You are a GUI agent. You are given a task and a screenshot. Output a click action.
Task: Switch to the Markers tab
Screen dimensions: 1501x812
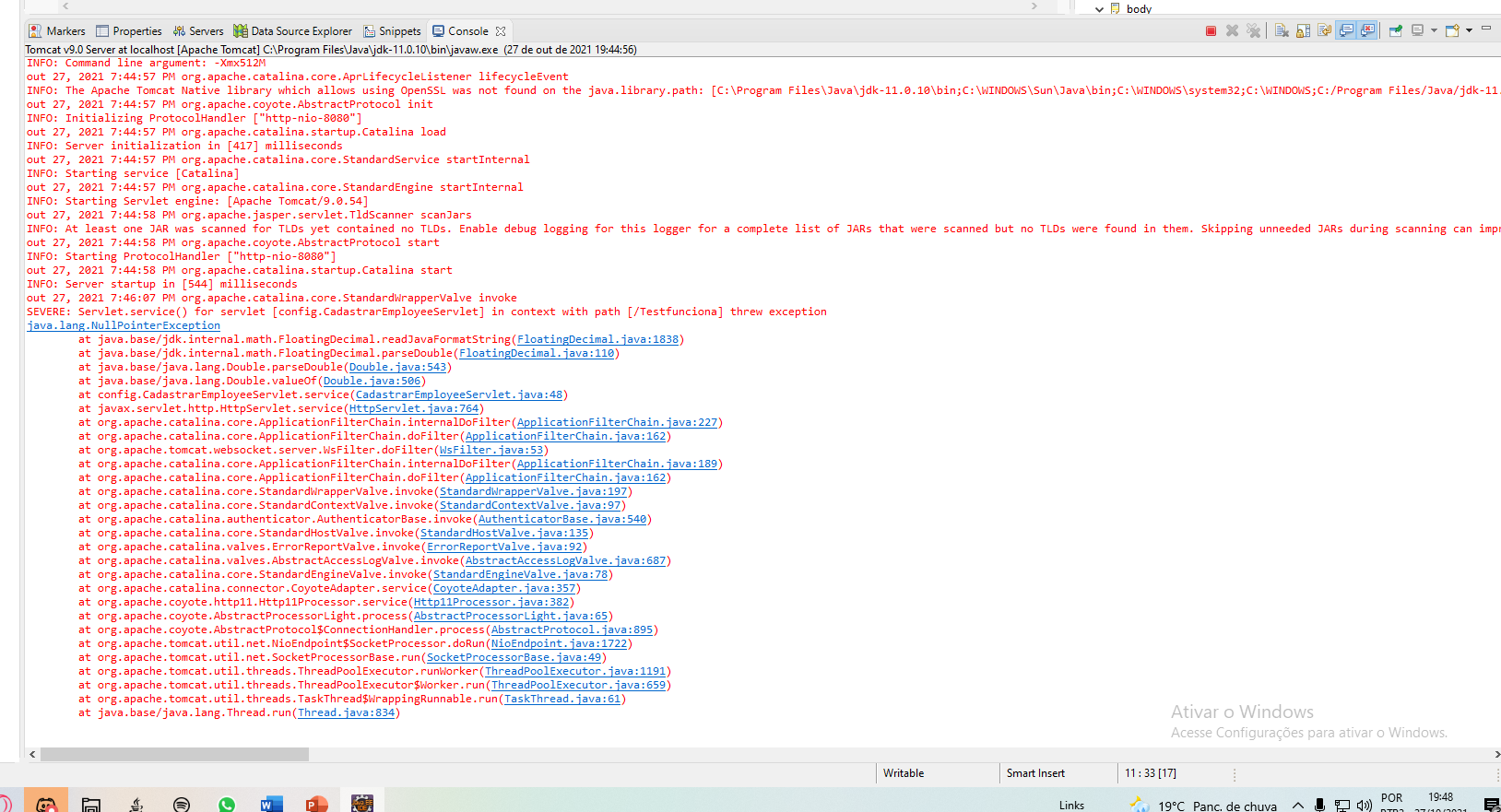[57, 31]
